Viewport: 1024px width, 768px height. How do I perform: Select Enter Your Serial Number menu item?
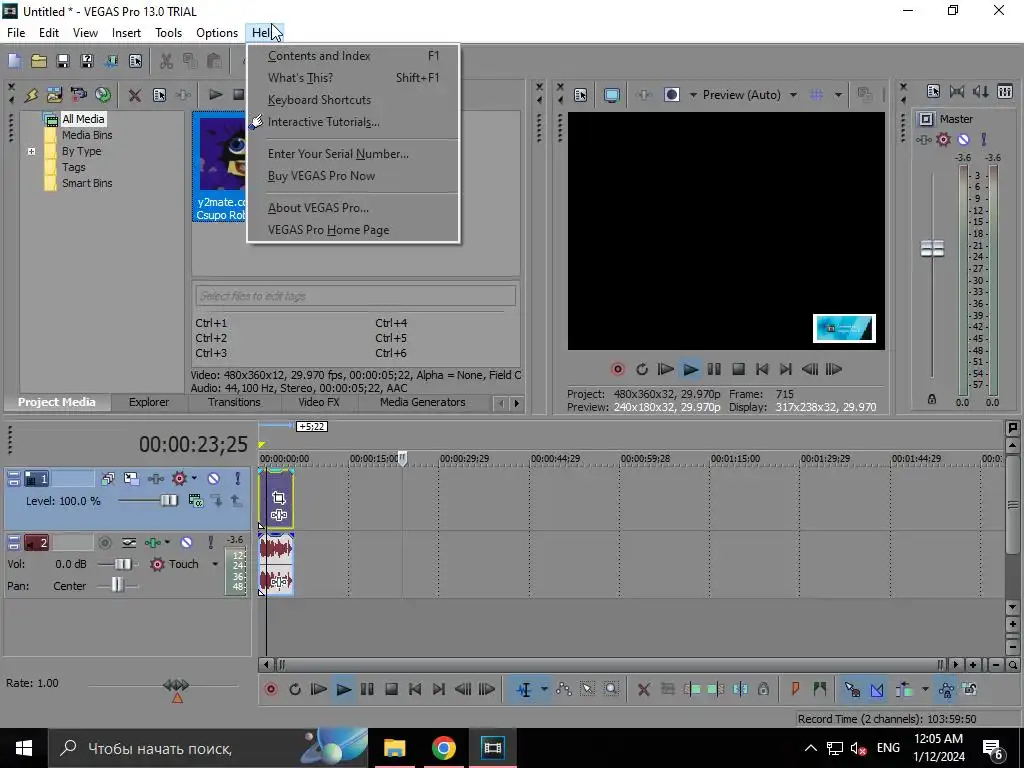[x=353, y=154]
